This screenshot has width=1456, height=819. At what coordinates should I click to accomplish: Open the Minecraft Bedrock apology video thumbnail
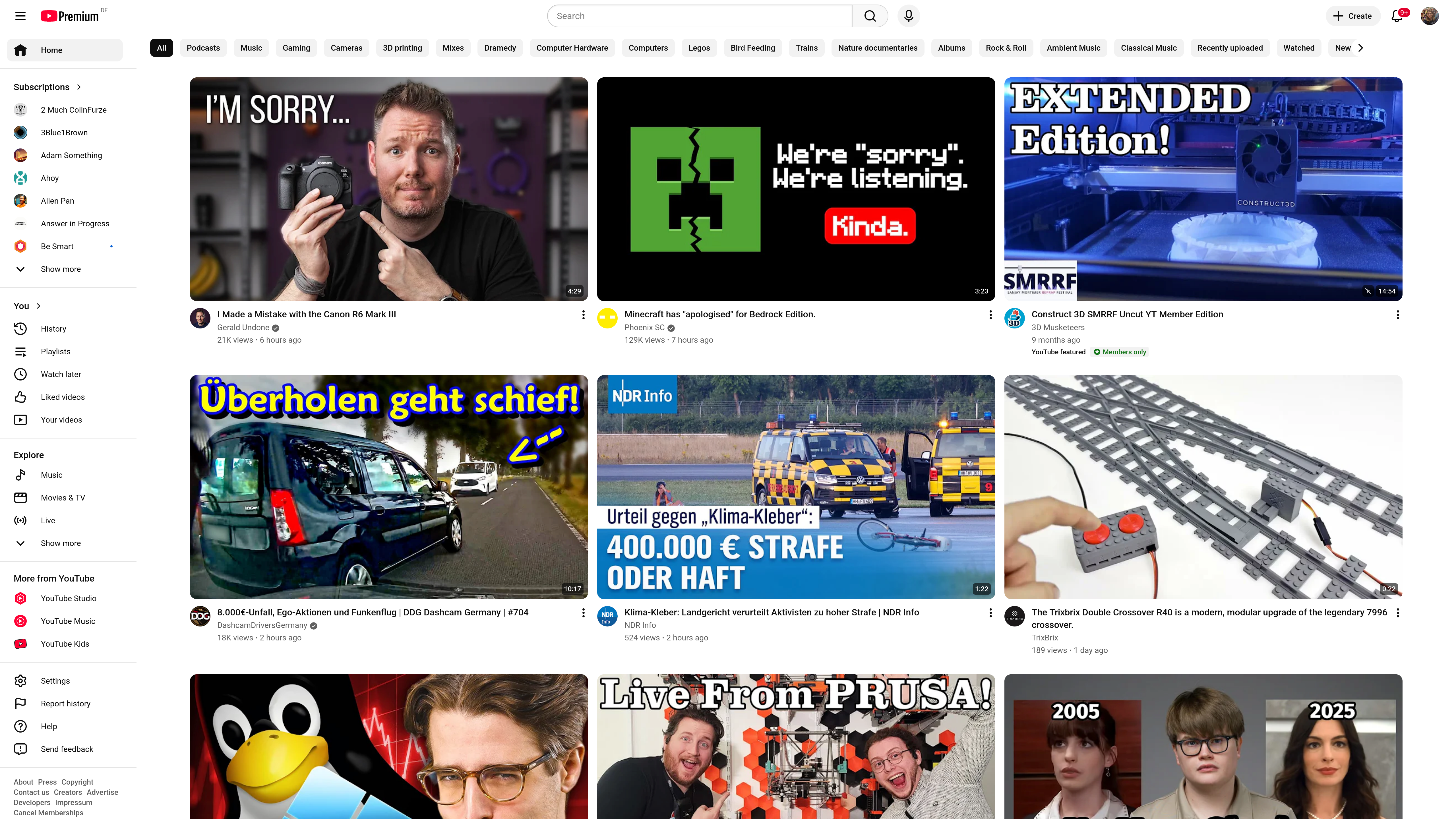click(x=796, y=189)
